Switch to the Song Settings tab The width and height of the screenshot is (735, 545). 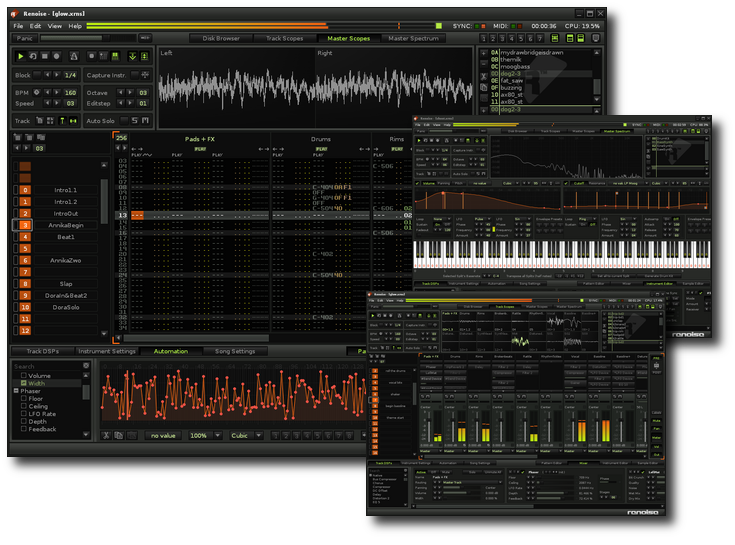pos(235,351)
